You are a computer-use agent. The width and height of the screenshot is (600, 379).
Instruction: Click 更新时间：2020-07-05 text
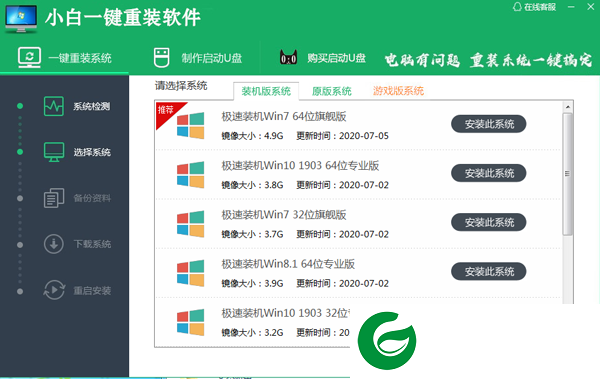(342, 136)
